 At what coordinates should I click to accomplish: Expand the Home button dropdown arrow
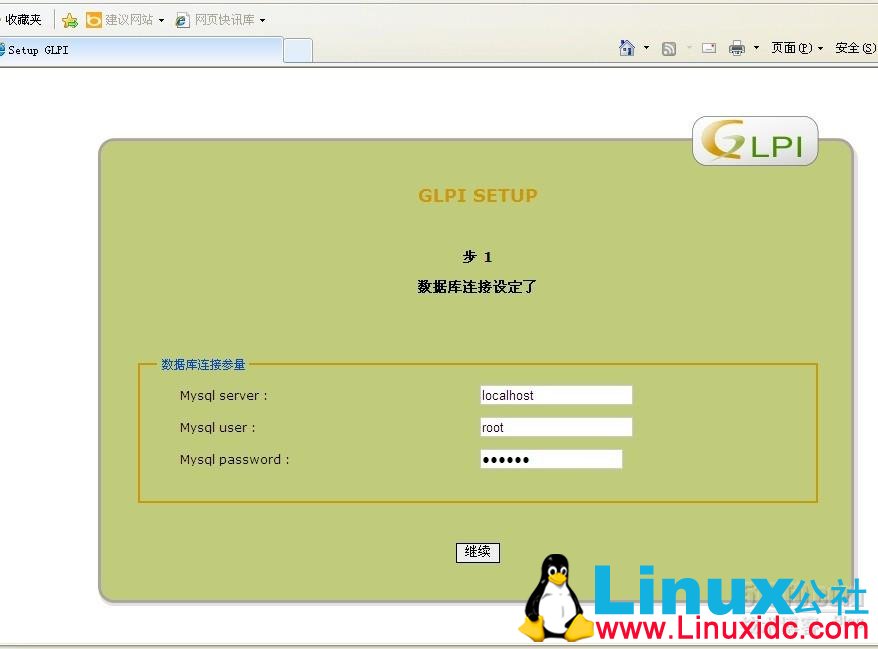(x=646, y=48)
